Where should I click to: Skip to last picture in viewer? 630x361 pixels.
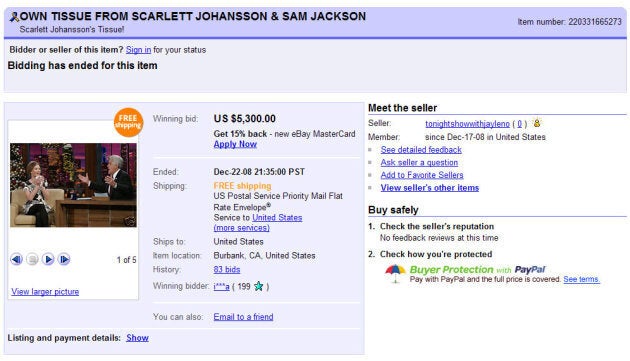click(x=64, y=259)
